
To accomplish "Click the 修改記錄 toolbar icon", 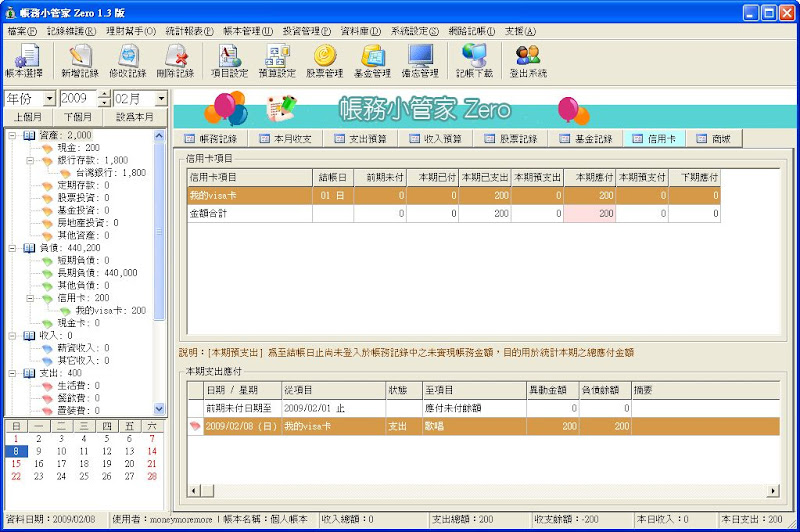I will [x=127, y=60].
